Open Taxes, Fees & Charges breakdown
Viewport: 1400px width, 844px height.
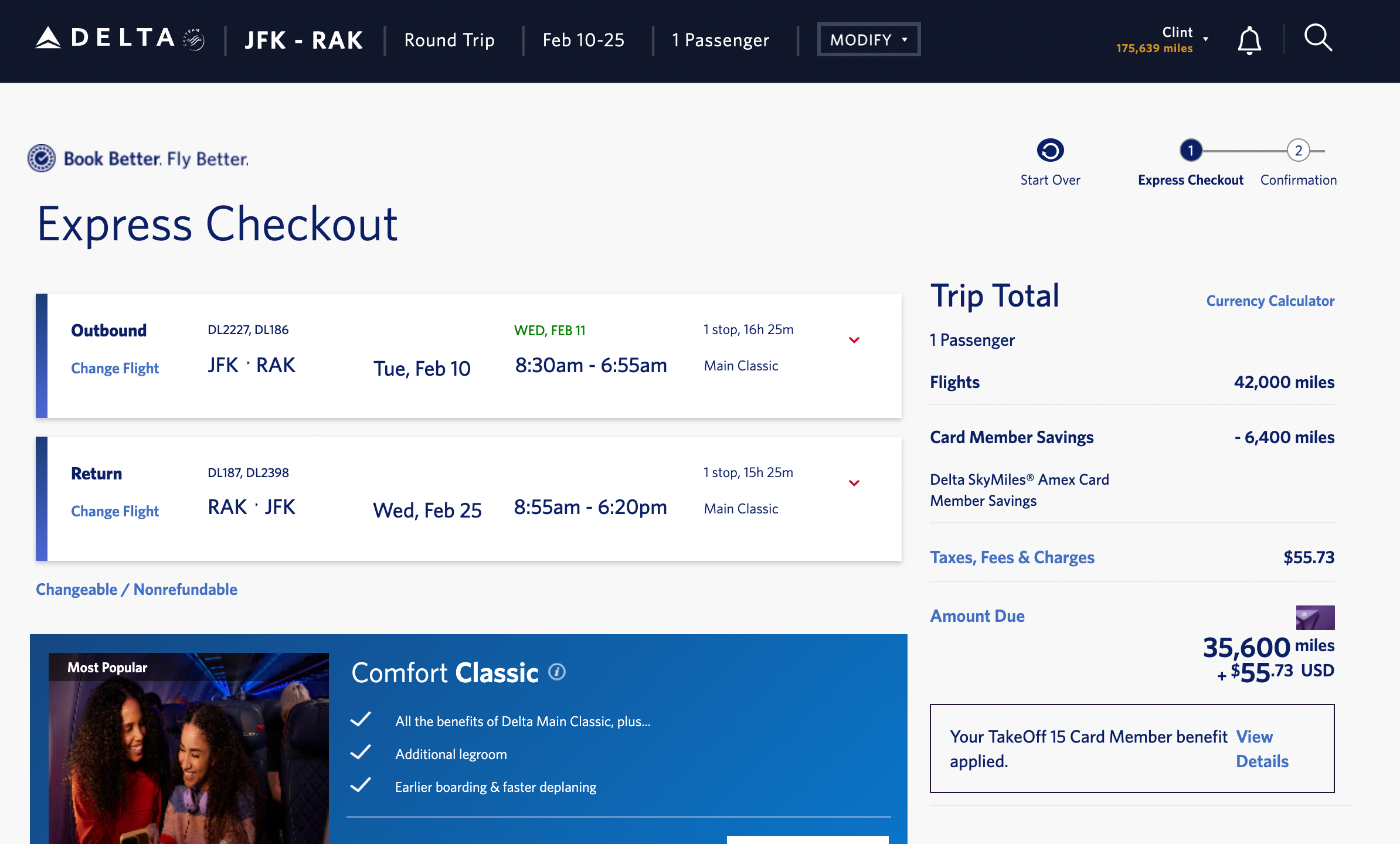pyautogui.click(x=1012, y=557)
